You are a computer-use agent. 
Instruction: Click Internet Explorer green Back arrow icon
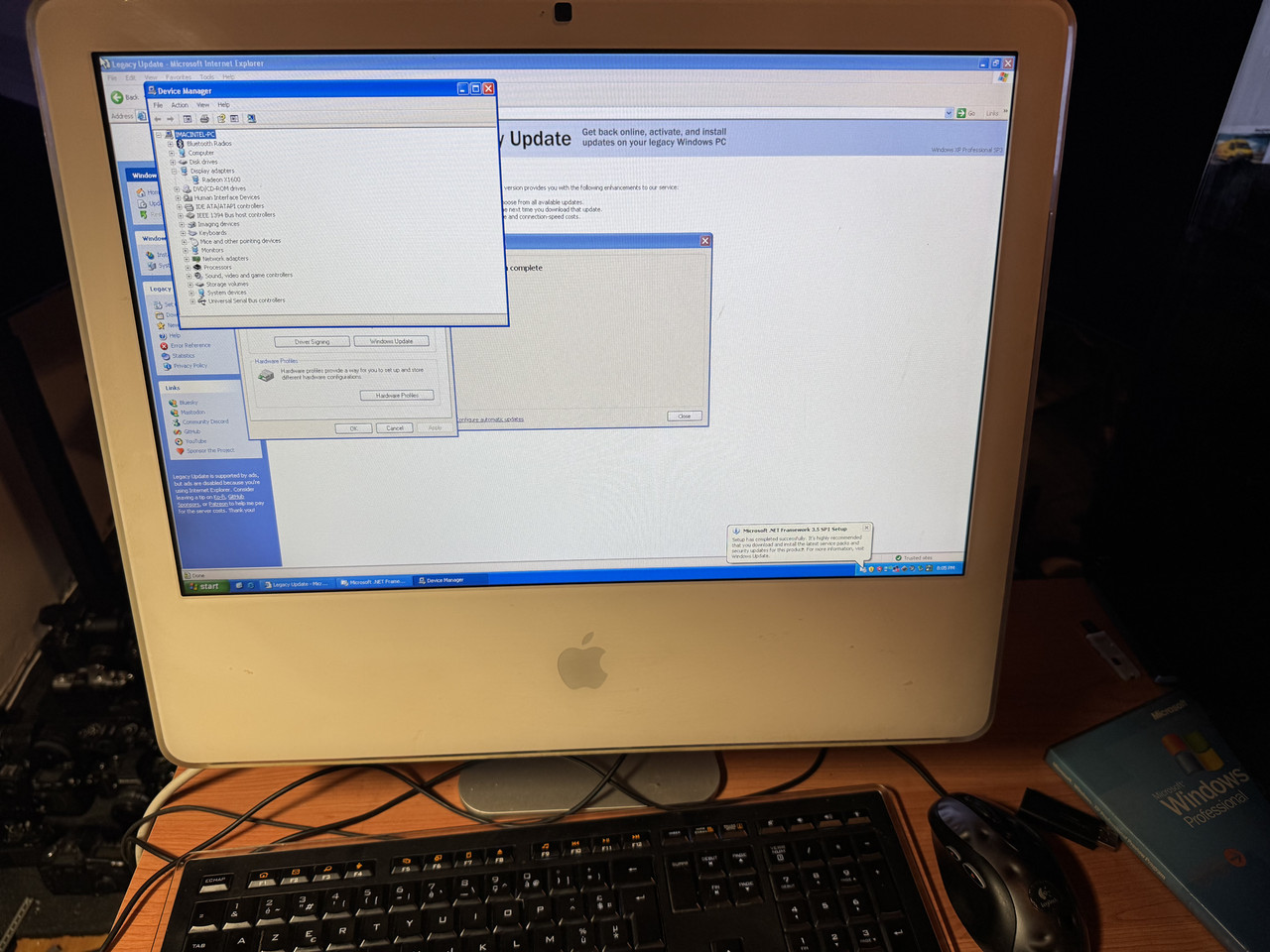point(117,97)
